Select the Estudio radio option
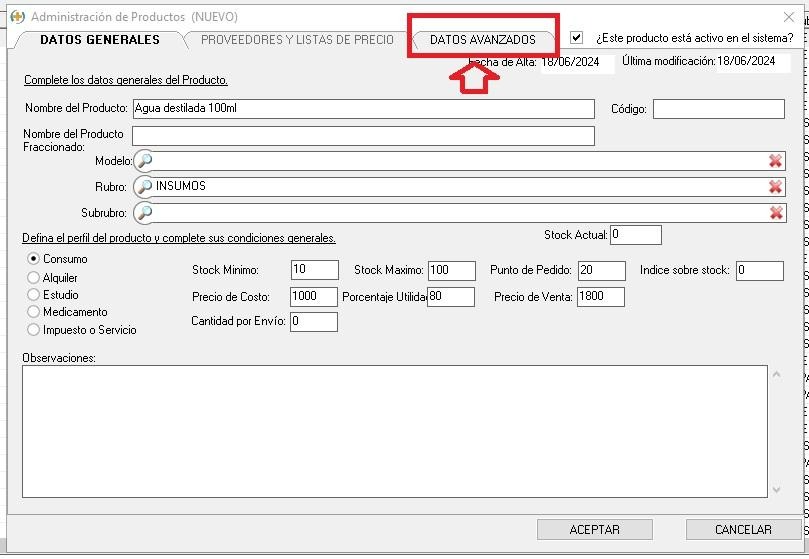Image resolution: width=809 pixels, height=559 pixels. point(34,295)
